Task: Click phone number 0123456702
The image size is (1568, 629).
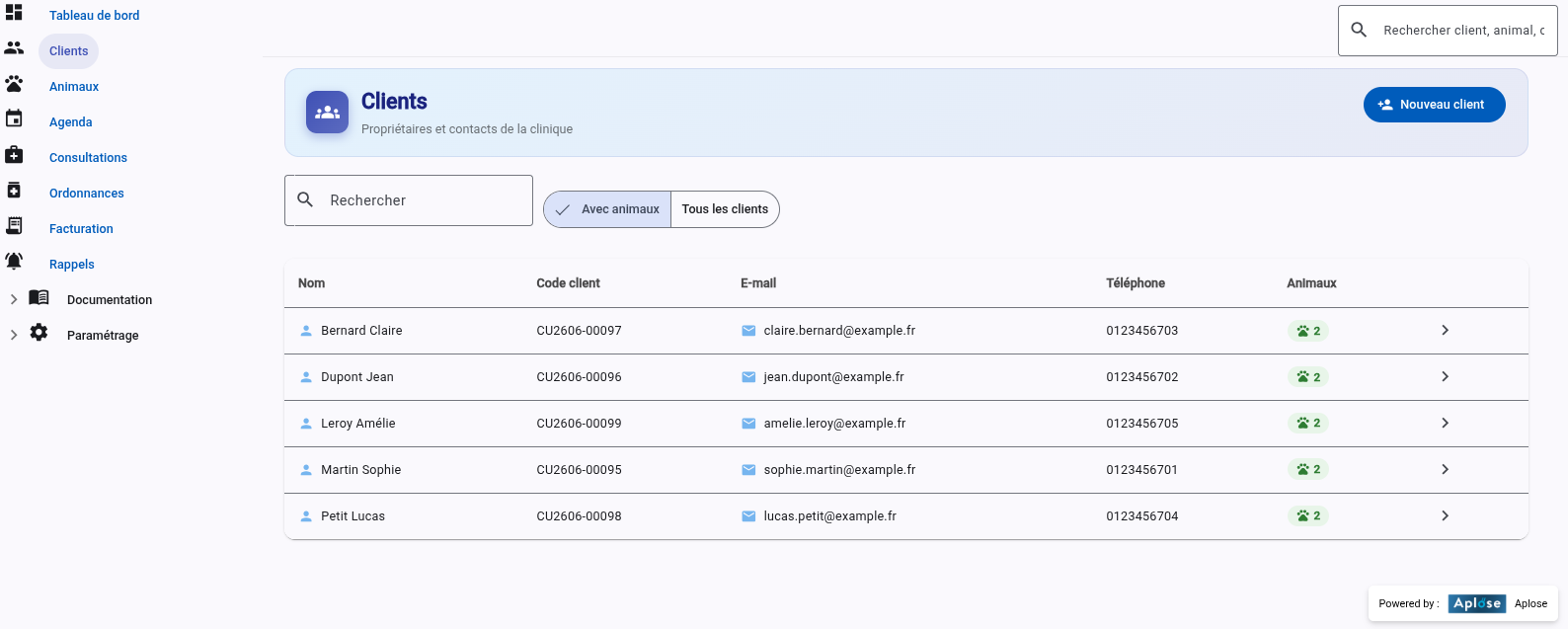Action: click(1142, 377)
